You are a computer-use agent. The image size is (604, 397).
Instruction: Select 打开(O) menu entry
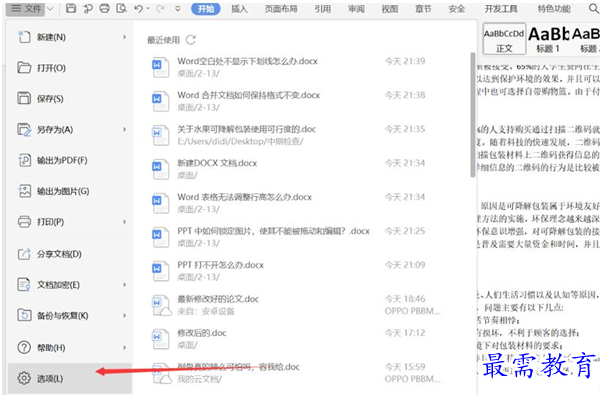(x=70, y=68)
